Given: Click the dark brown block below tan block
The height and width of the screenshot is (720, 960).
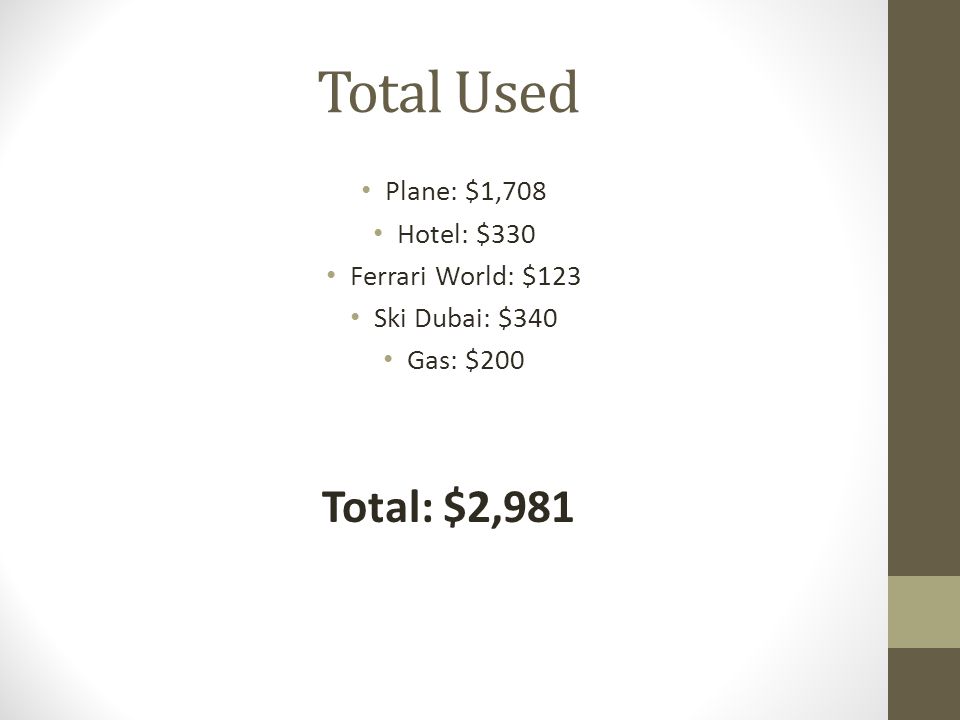Looking at the screenshot, I should point(924,684).
